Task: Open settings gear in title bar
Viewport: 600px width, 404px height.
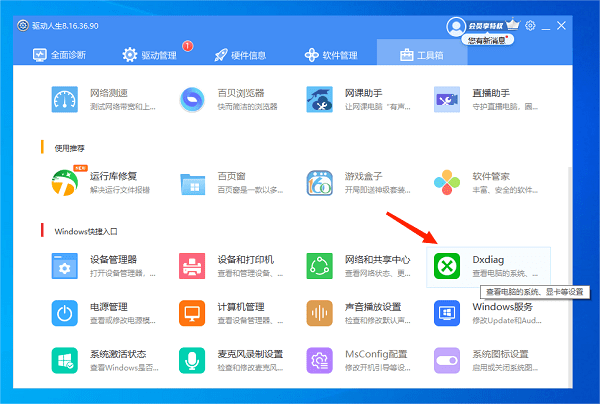Action: (x=530, y=26)
